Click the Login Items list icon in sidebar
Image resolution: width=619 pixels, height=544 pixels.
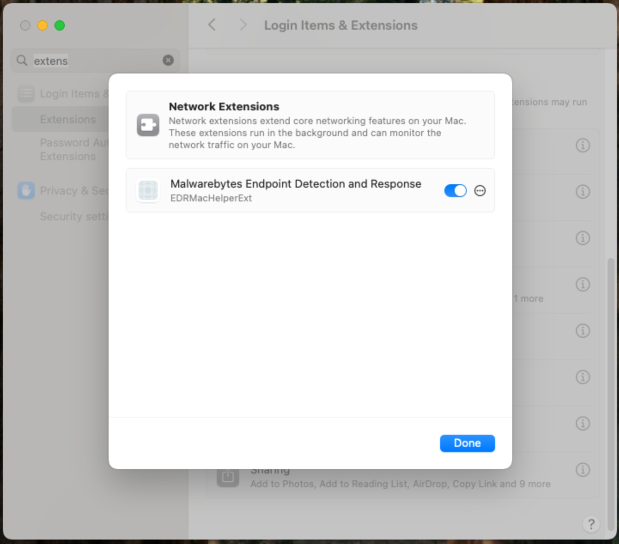pos(26,94)
